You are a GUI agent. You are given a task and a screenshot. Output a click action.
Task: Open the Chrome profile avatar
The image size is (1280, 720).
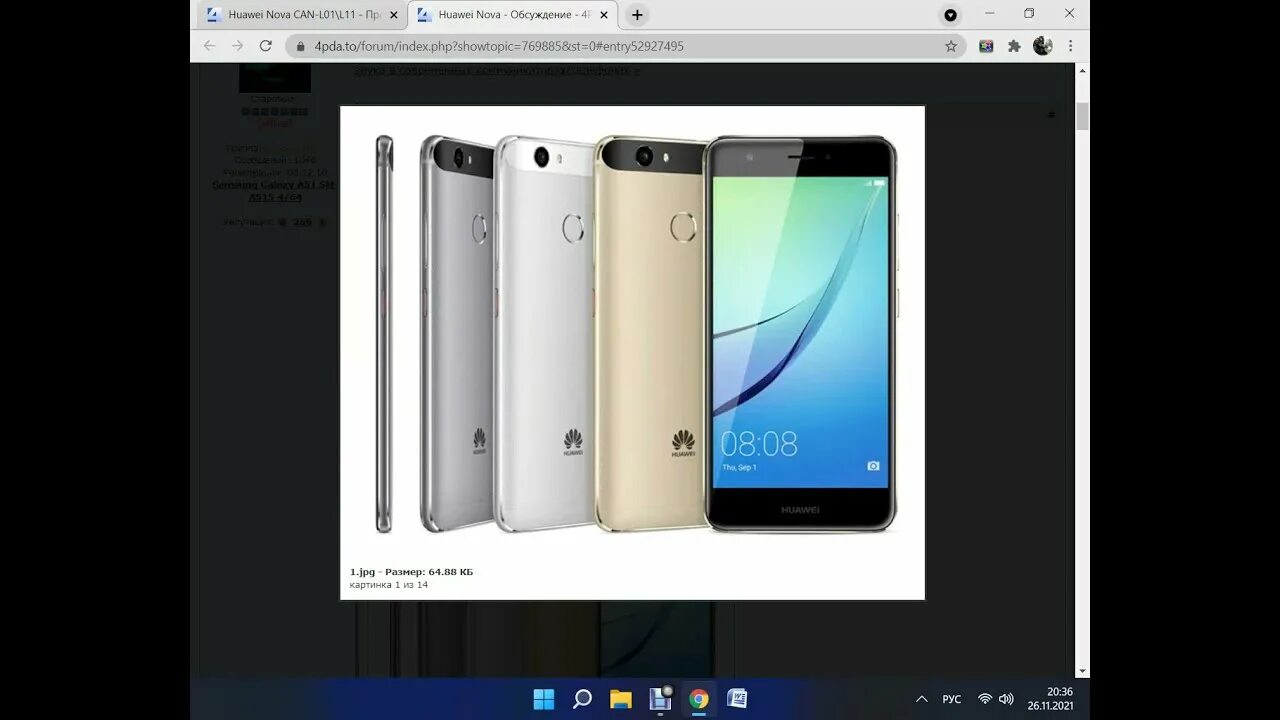pos(1043,46)
